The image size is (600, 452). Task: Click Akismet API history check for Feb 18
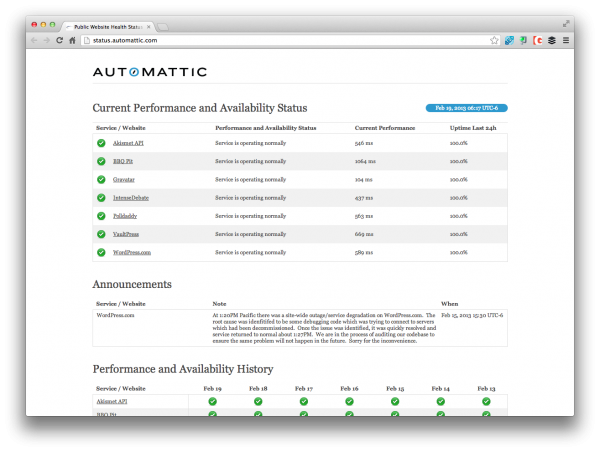pyautogui.click(x=258, y=401)
